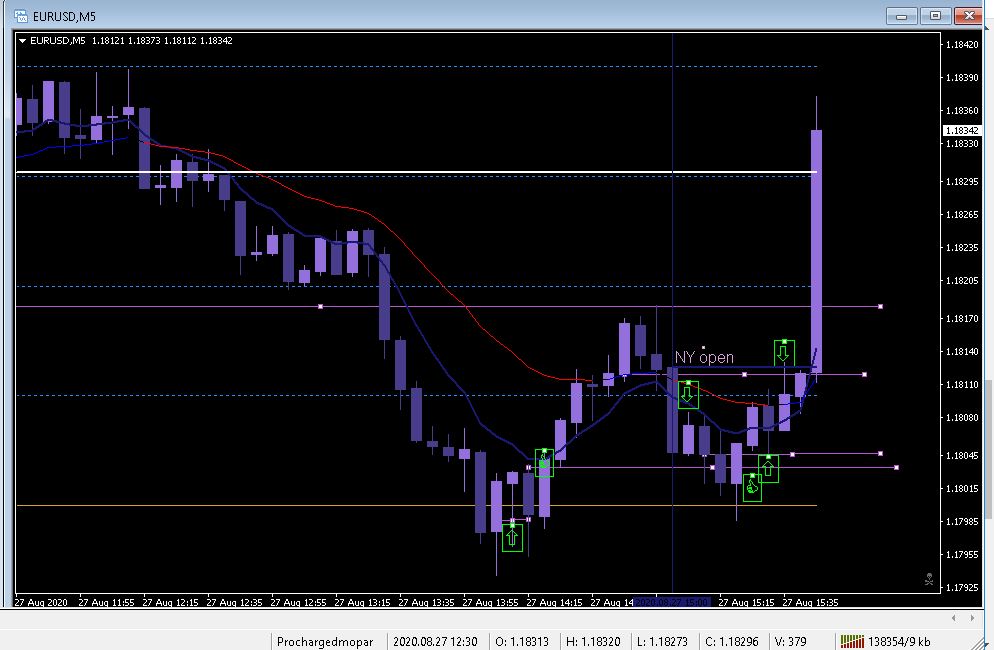This screenshot has width=994, height=650.
Task: Click the skull icon in the chart corner
Action: coord(929,579)
